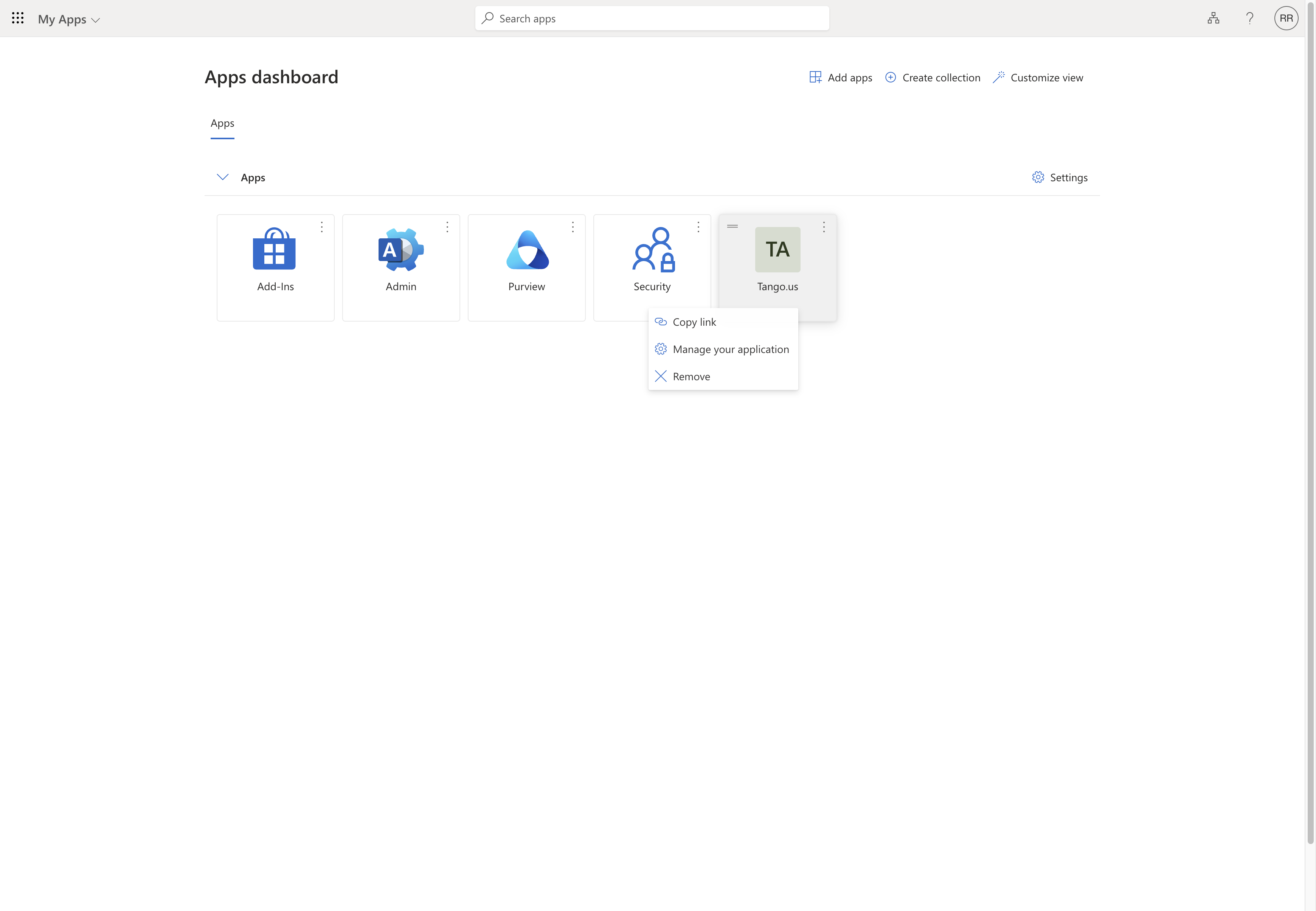
Task: Grab the Tango.us tile drag handle
Action: click(732, 227)
